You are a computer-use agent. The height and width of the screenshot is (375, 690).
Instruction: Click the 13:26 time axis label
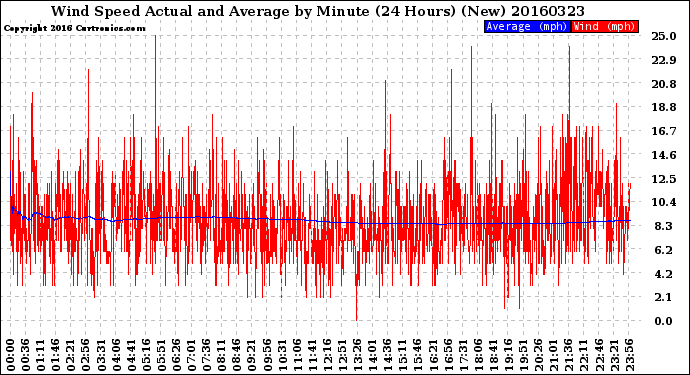coord(357,355)
